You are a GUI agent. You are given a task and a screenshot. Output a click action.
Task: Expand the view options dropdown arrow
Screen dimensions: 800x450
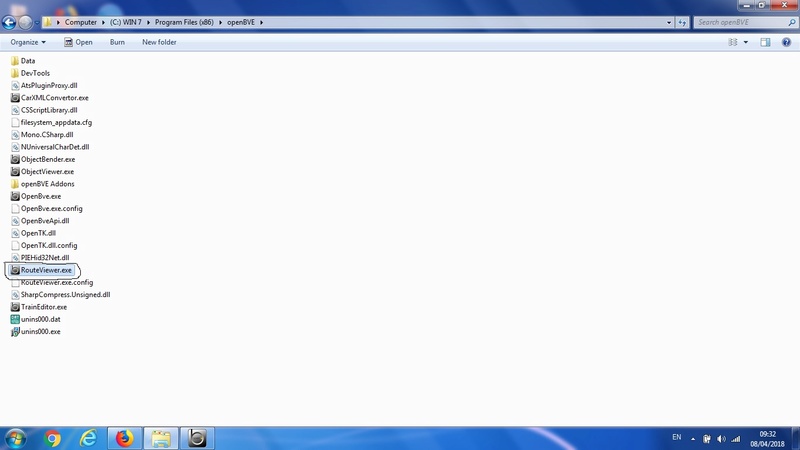[x=746, y=42]
